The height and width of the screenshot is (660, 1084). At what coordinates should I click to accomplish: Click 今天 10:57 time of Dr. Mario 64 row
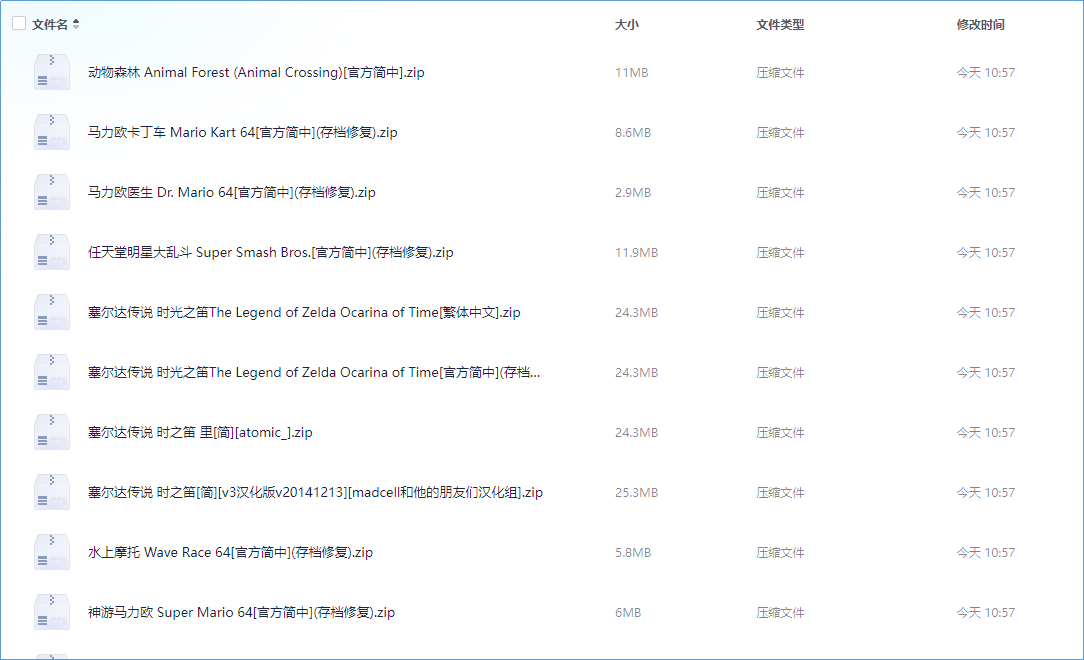(x=986, y=193)
